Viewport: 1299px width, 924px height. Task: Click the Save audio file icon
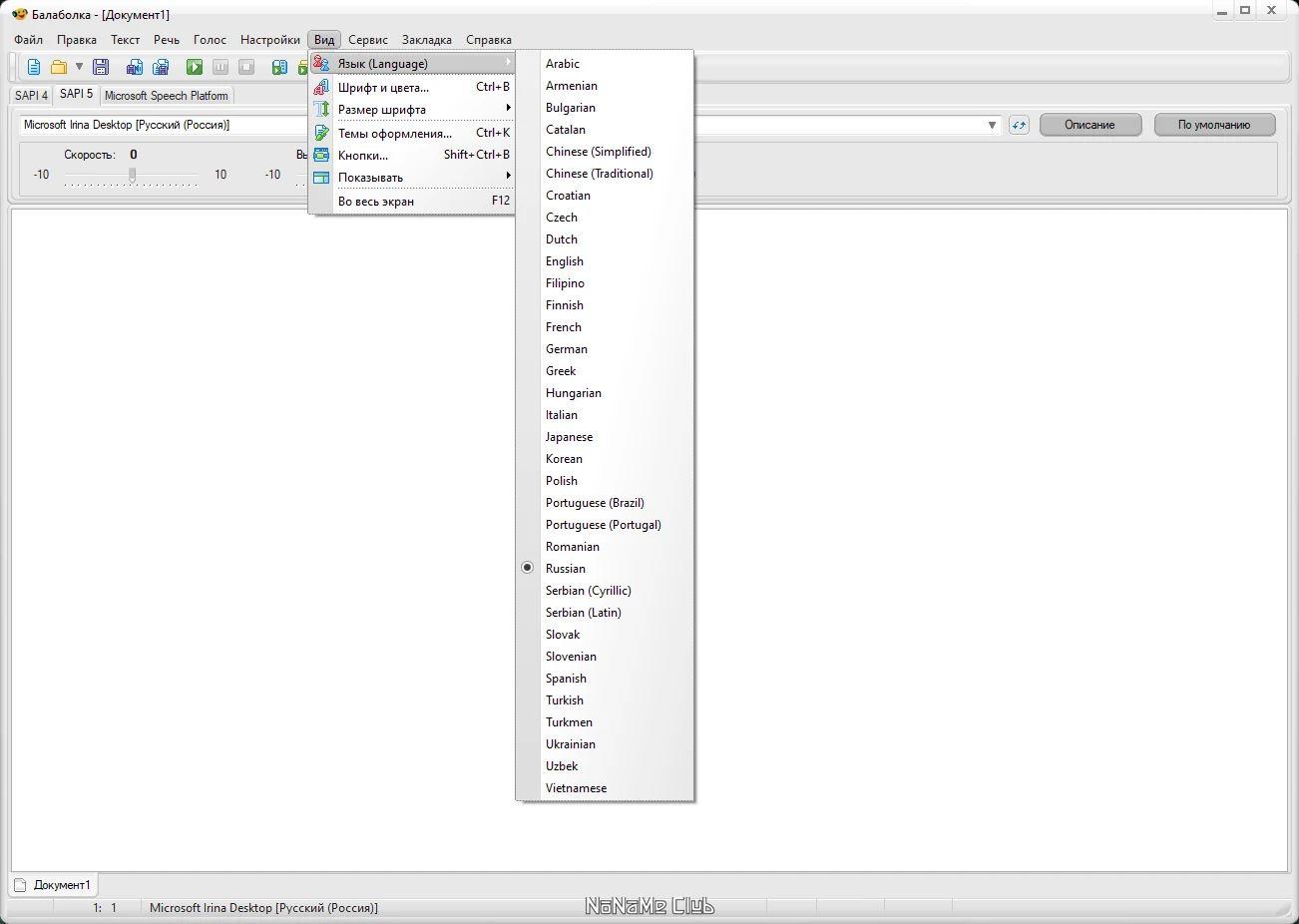(134, 67)
